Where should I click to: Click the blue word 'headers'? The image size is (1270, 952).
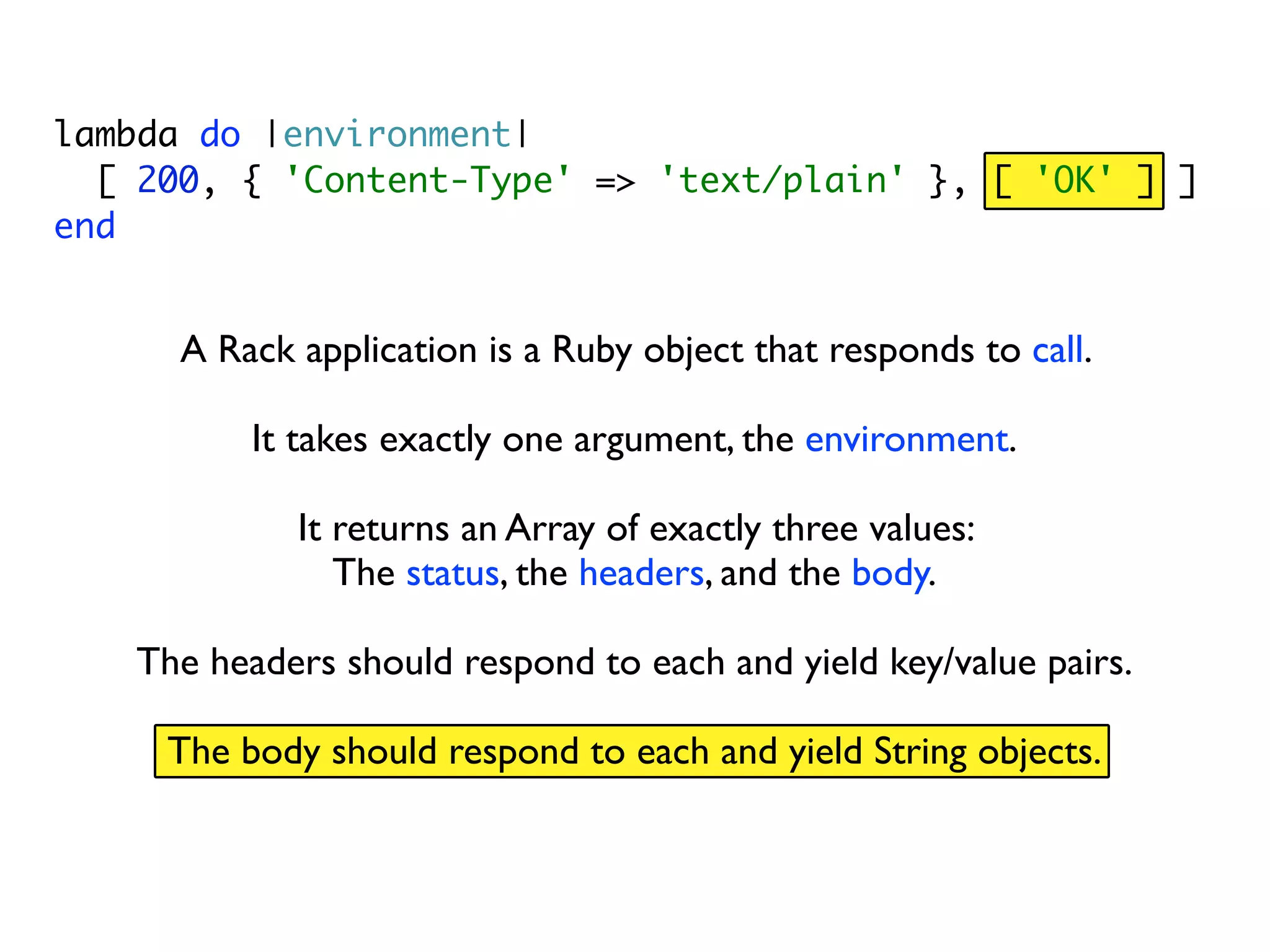(x=641, y=573)
